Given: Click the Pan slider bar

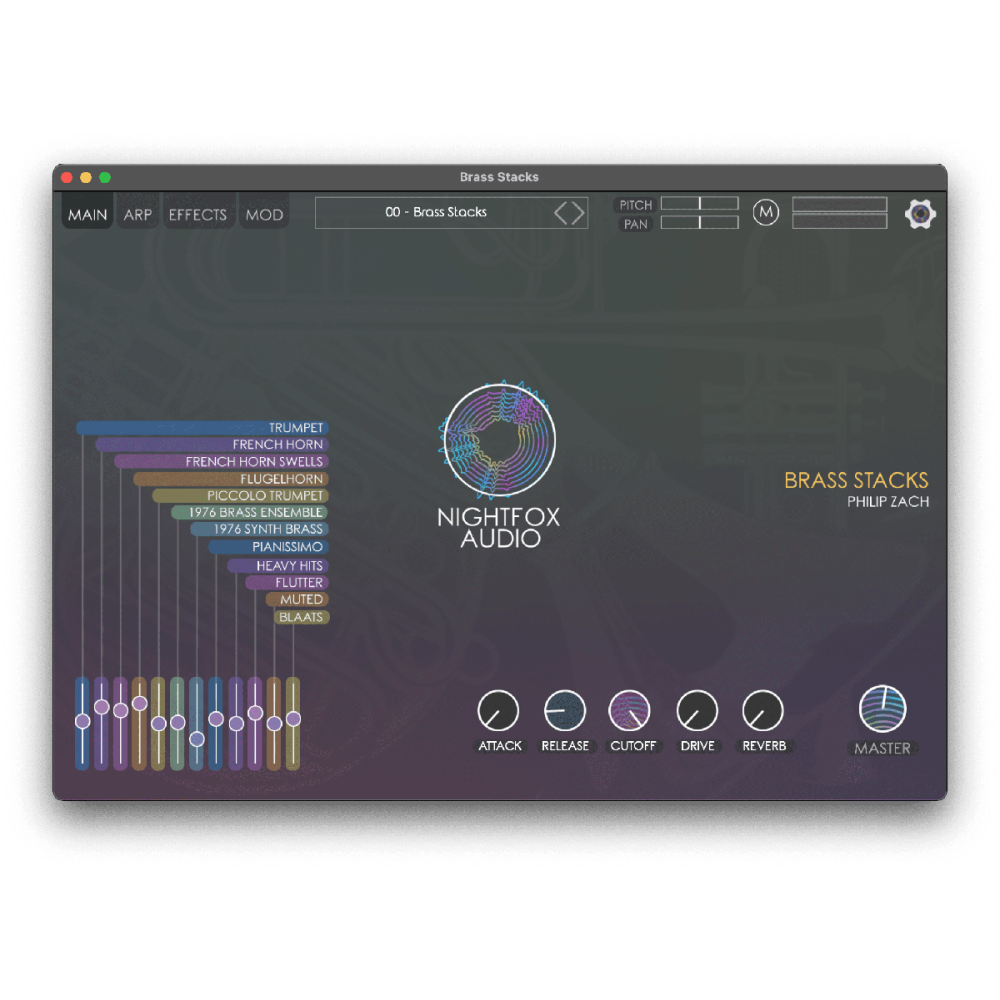Looking at the screenshot, I should pos(699,223).
